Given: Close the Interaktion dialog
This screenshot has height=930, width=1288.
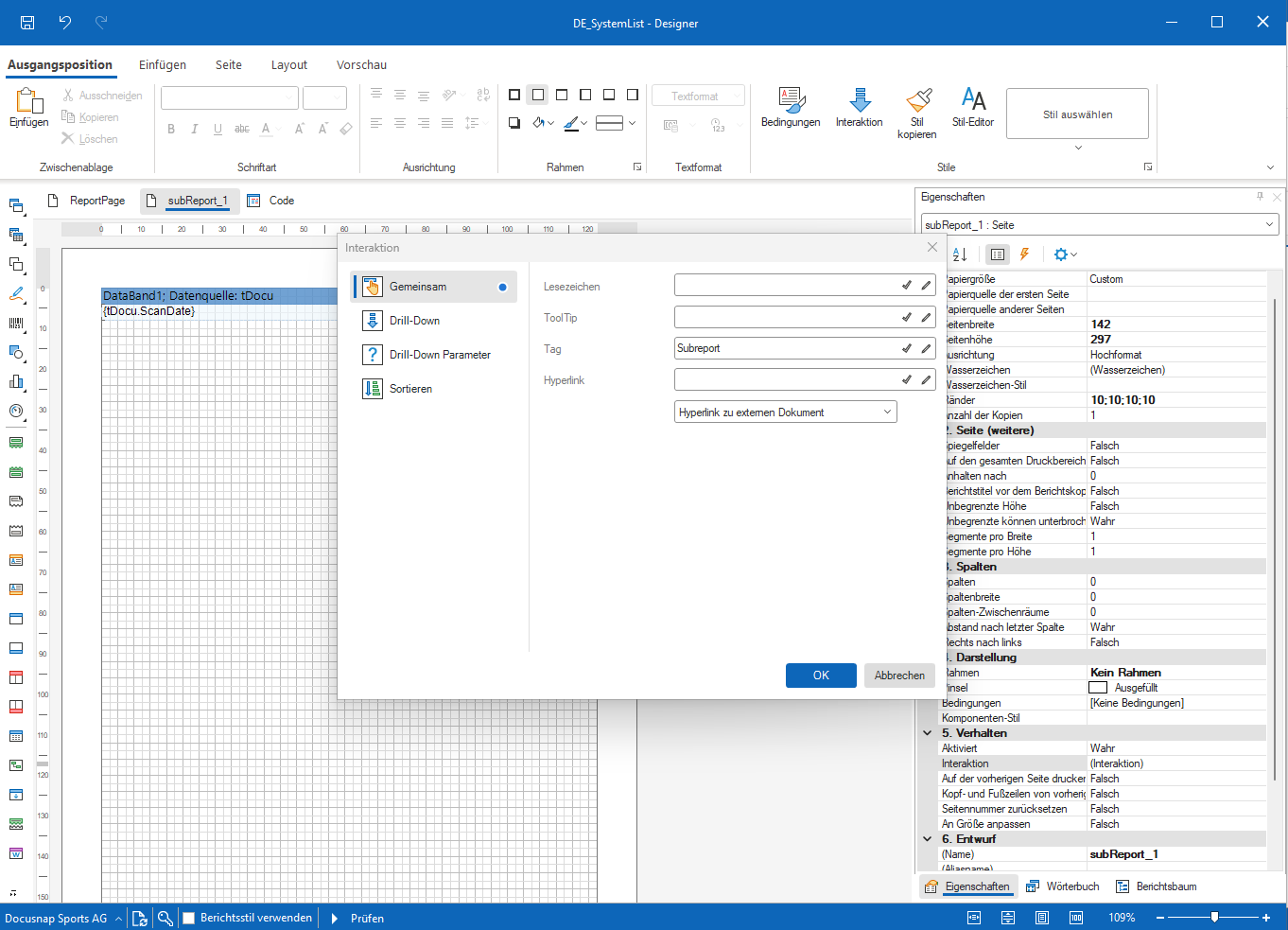Looking at the screenshot, I should click(x=932, y=247).
